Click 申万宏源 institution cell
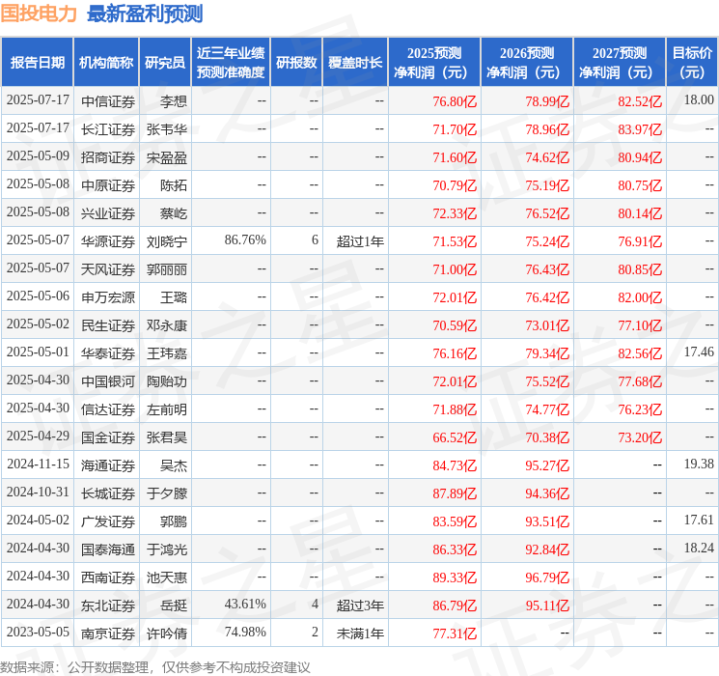Image resolution: width=719 pixels, height=676 pixels. pyautogui.click(x=108, y=297)
